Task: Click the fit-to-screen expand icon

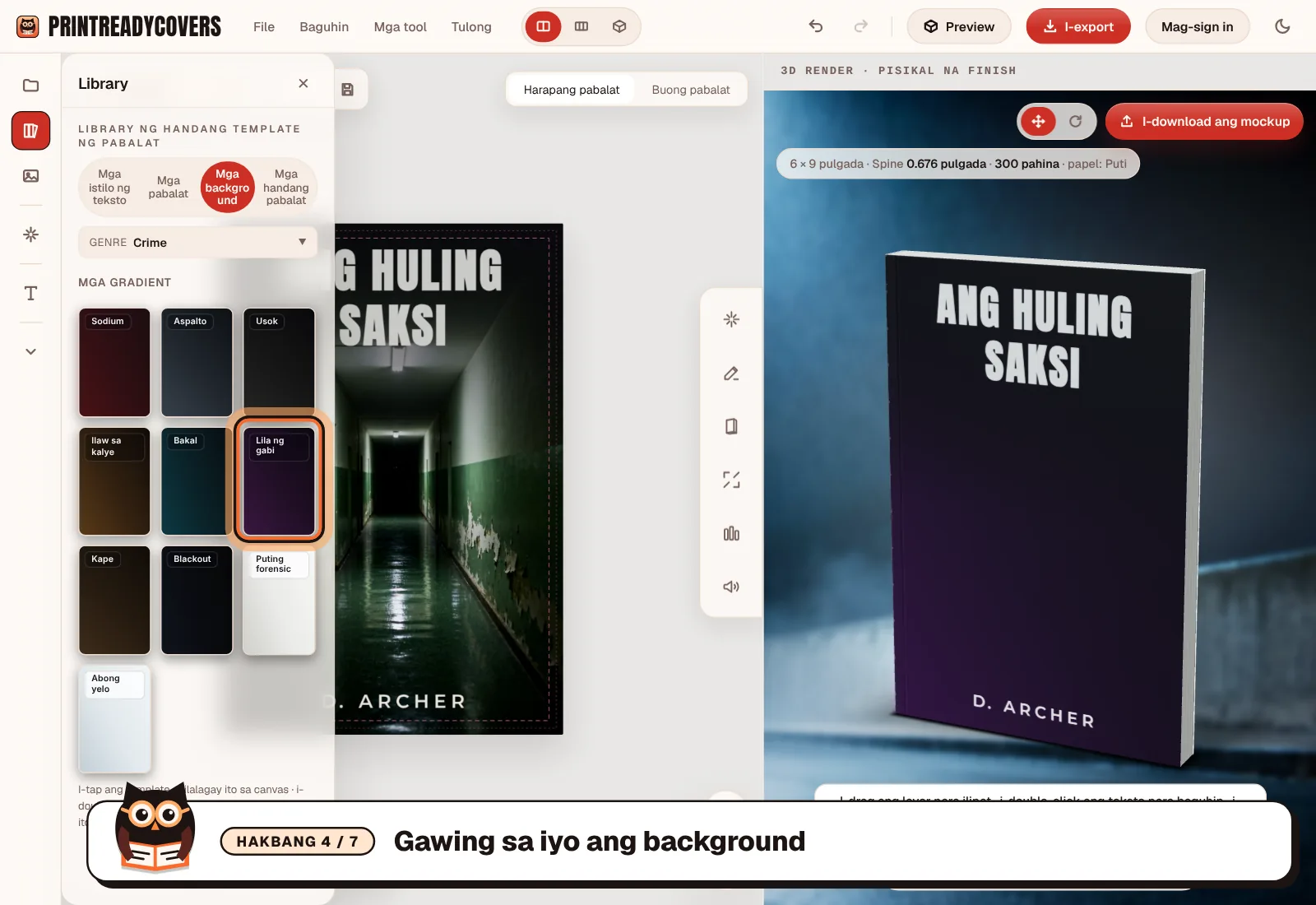Action: pos(731,480)
